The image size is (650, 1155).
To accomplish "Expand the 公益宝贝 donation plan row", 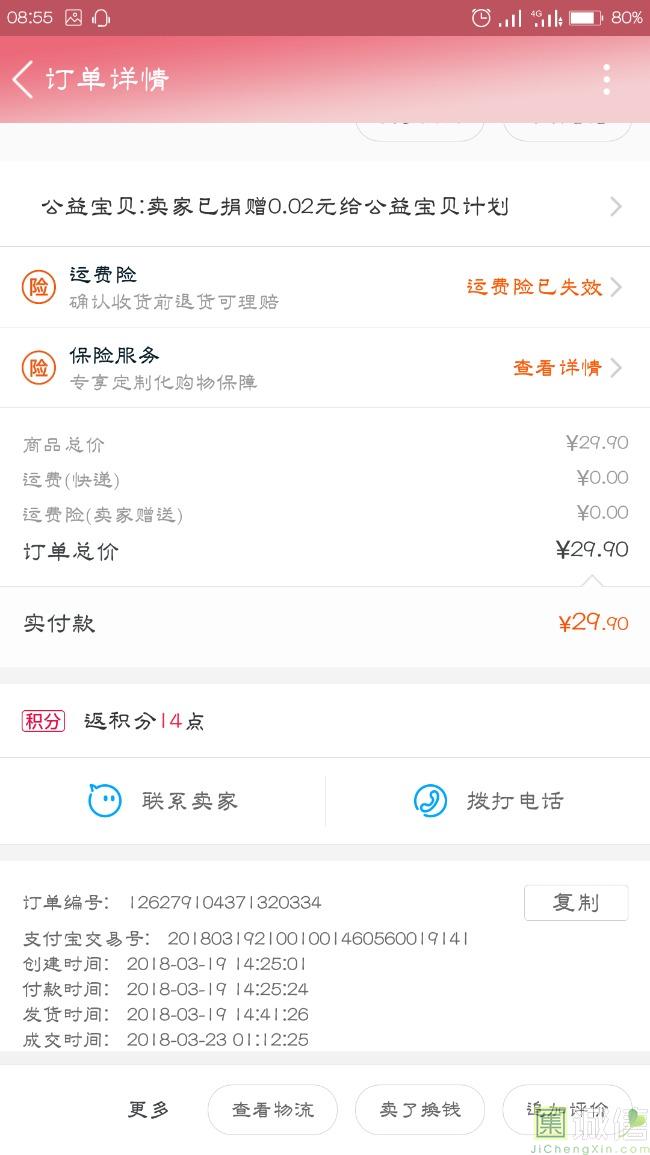I will (x=616, y=206).
